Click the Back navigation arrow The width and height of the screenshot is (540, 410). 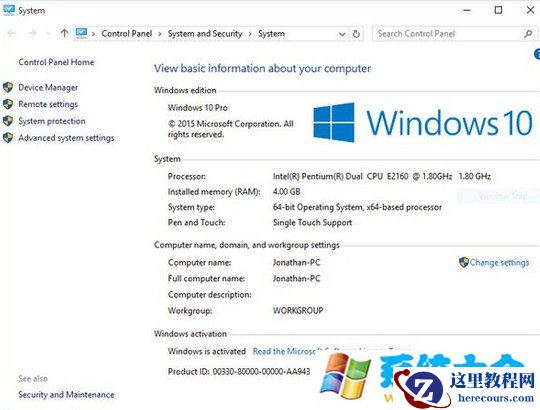click(11, 33)
